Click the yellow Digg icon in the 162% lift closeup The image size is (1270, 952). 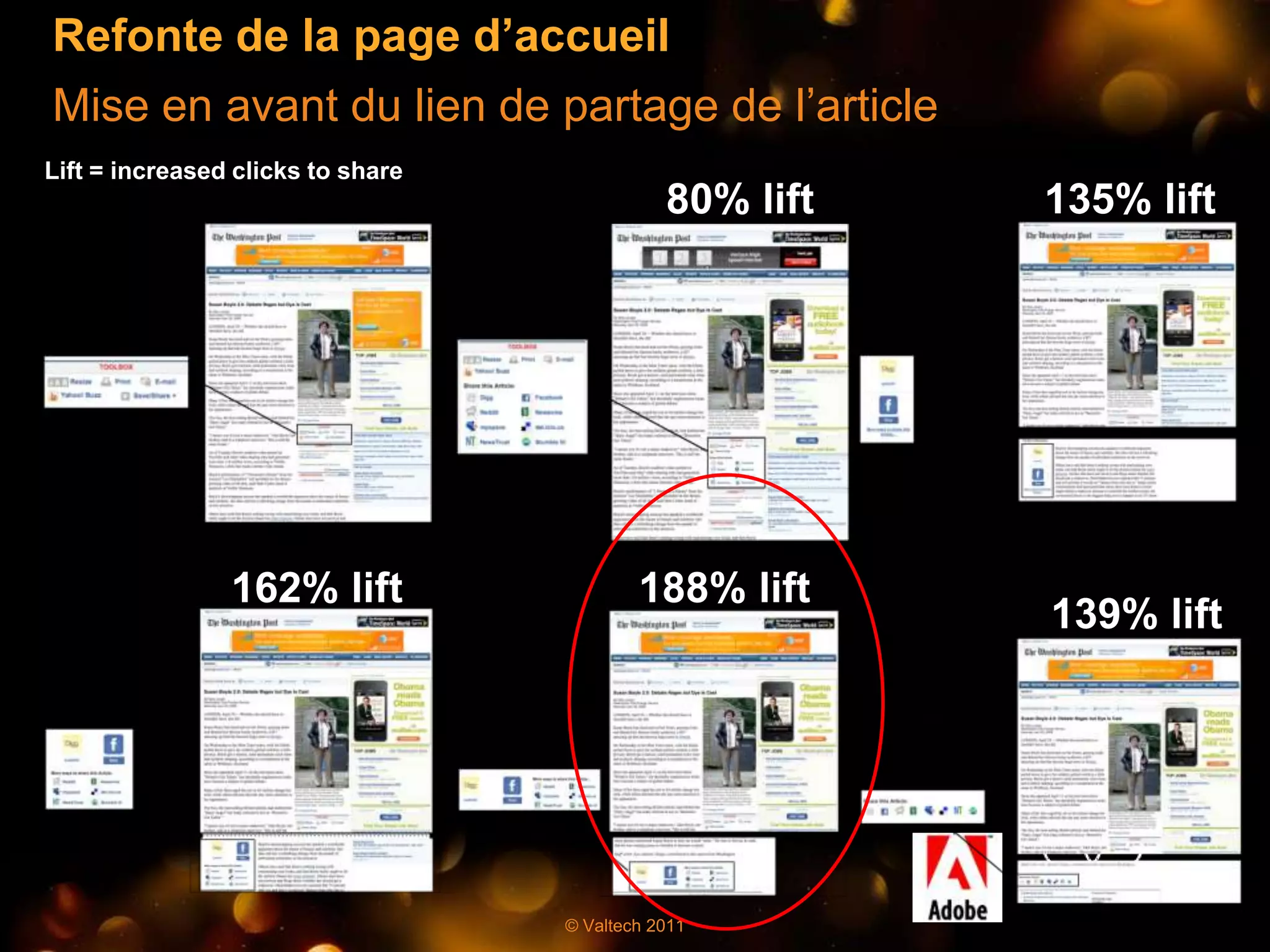point(71,744)
